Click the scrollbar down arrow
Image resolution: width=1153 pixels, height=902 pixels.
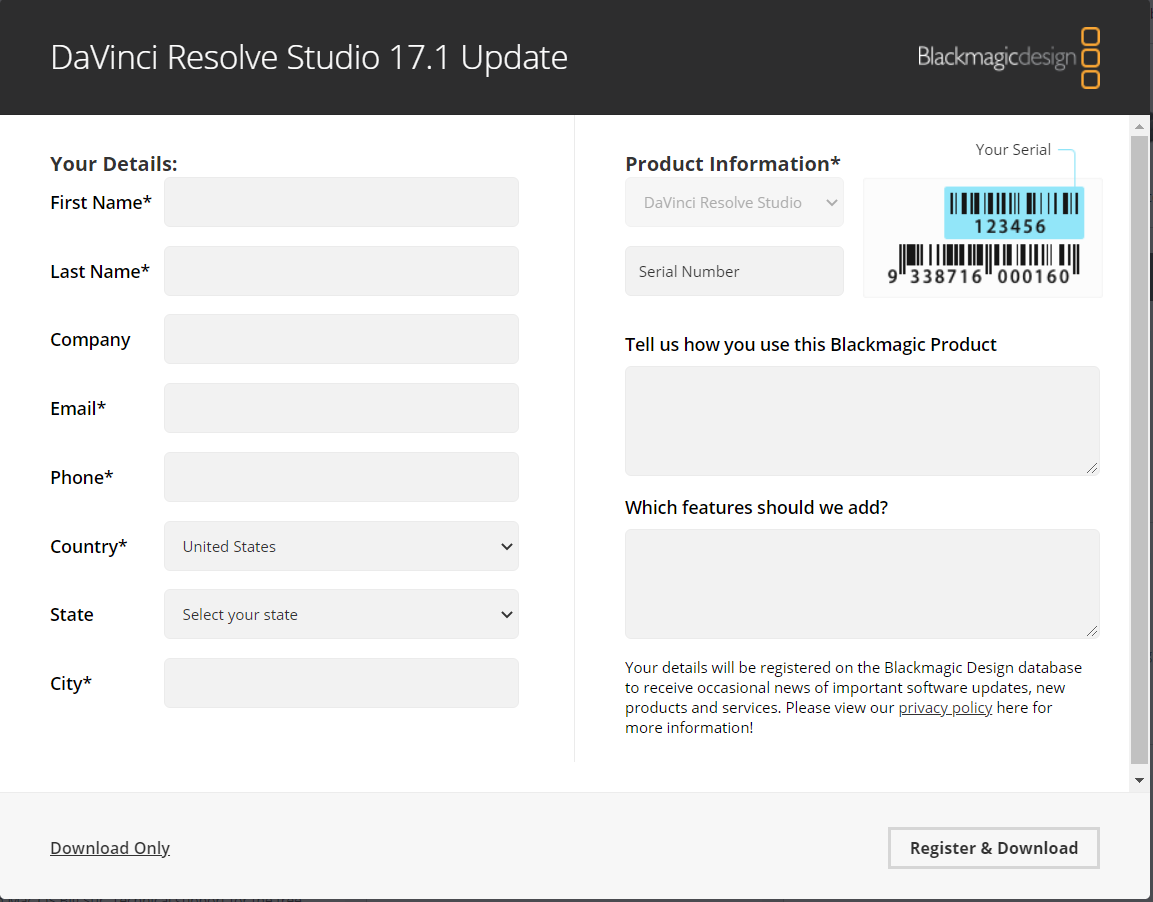(1139, 780)
